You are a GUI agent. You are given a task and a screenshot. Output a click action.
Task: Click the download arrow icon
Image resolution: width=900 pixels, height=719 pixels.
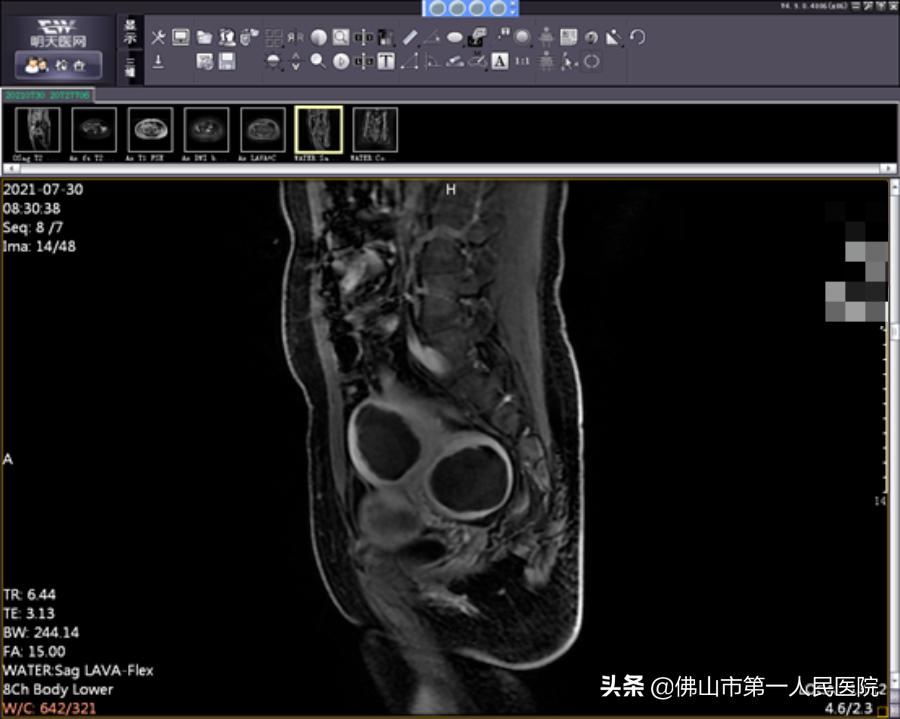[x=158, y=61]
